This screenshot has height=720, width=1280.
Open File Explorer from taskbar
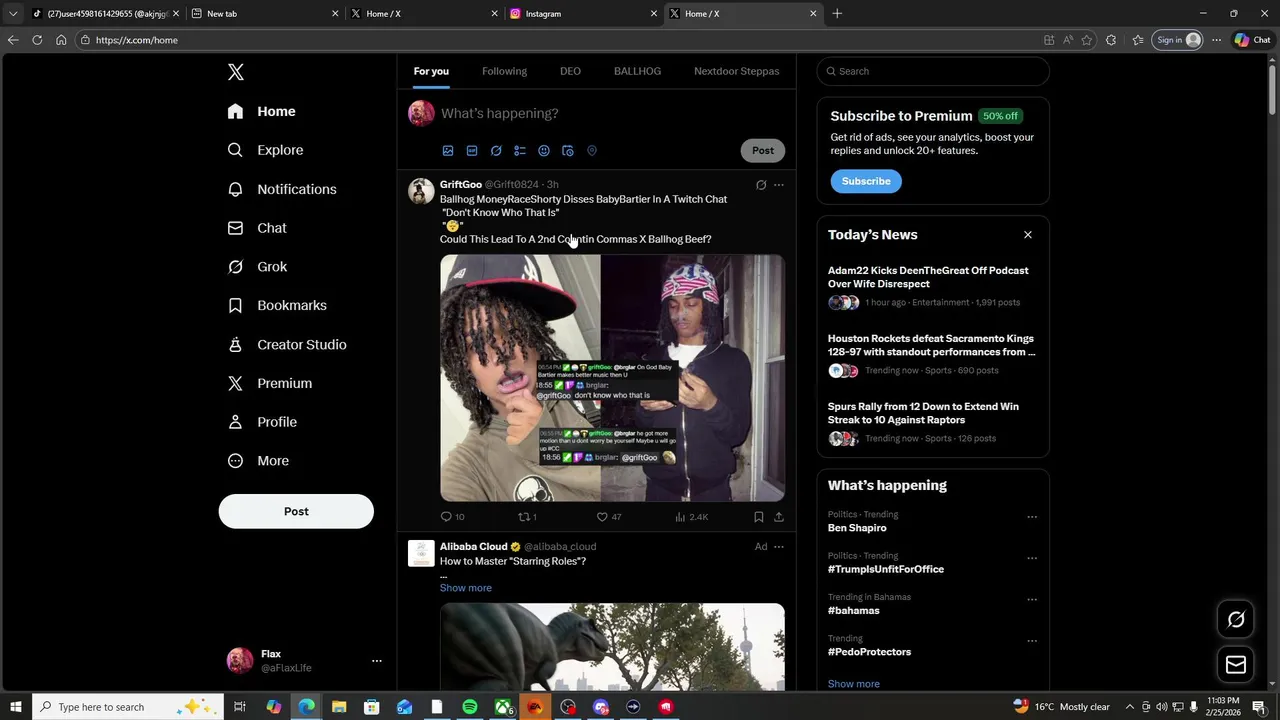(x=339, y=707)
